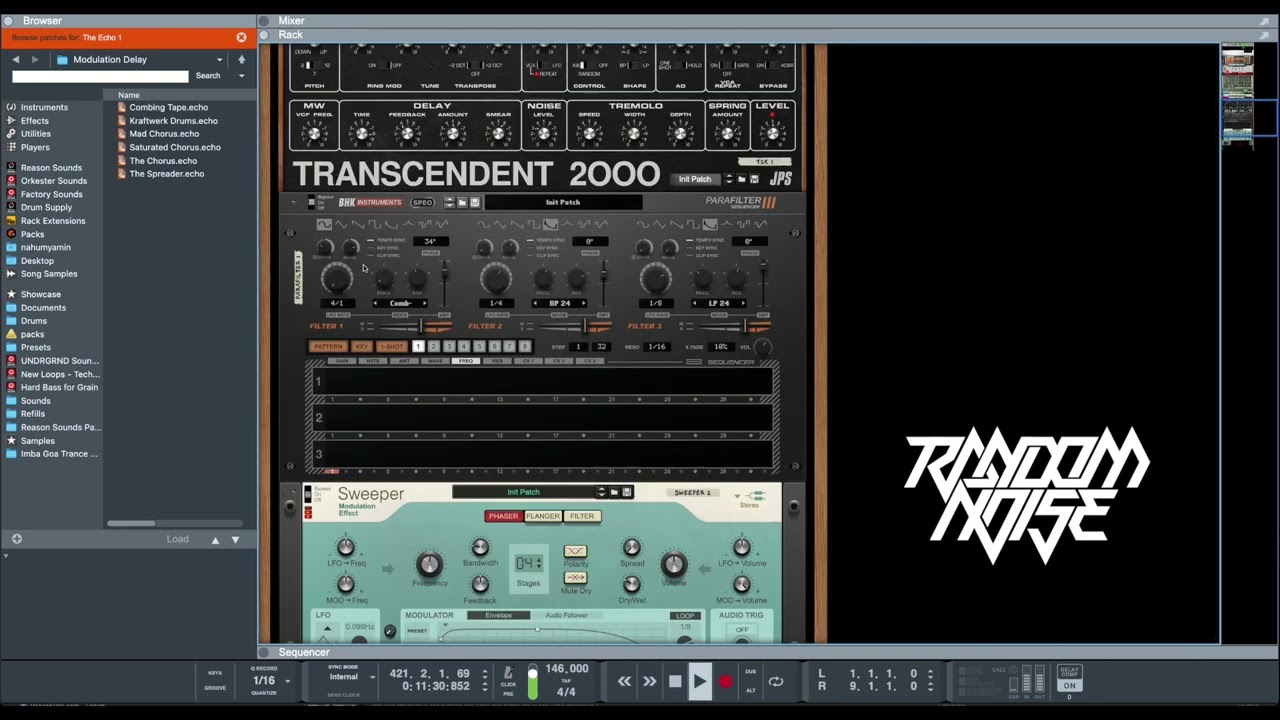Image resolution: width=1280 pixels, height=720 pixels.
Task: Select the FLANGER mode in Sweeper
Action: coord(543,516)
